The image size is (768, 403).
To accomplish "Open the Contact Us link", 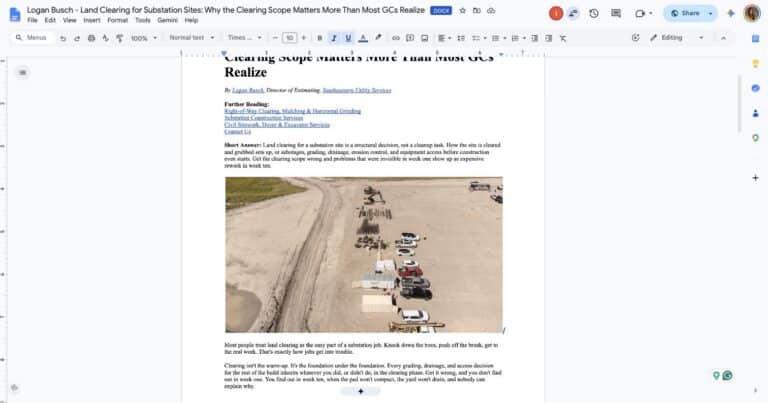I will click(x=238, y=132).
